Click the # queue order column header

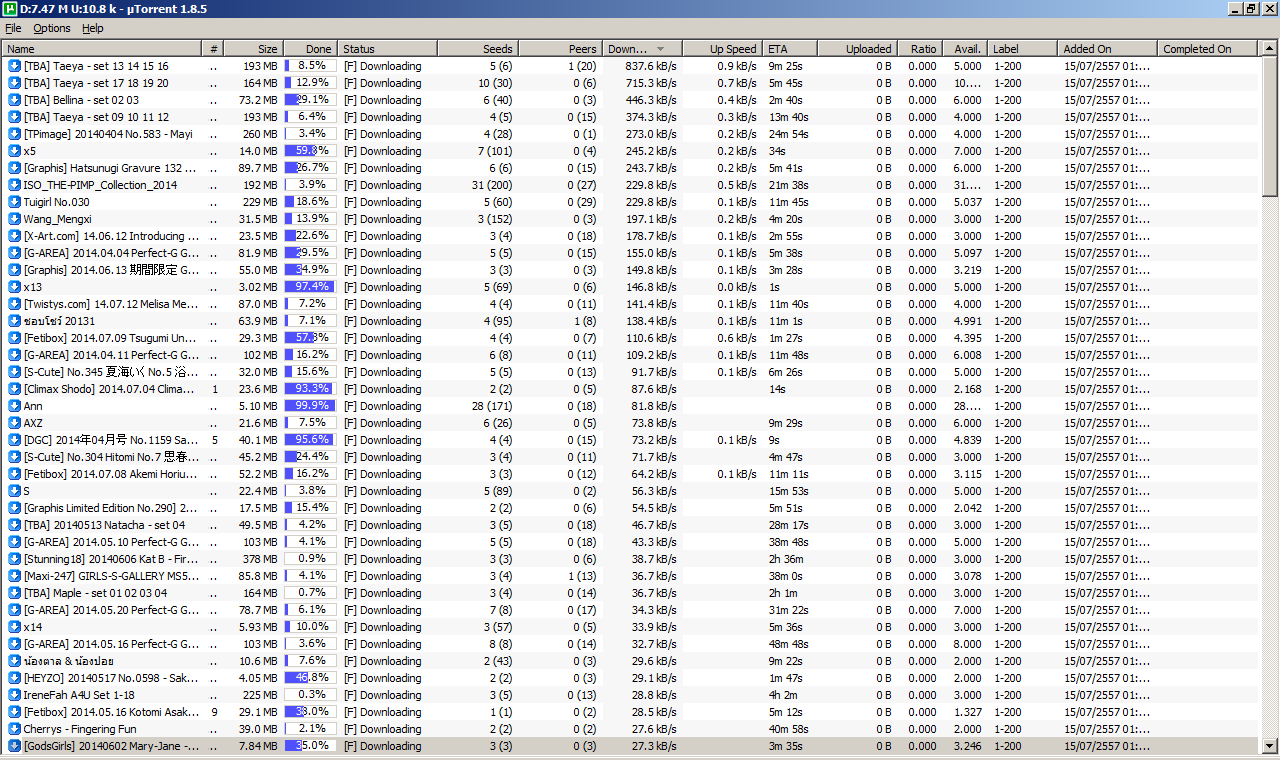pyautogui.click(x=213, y=49)
